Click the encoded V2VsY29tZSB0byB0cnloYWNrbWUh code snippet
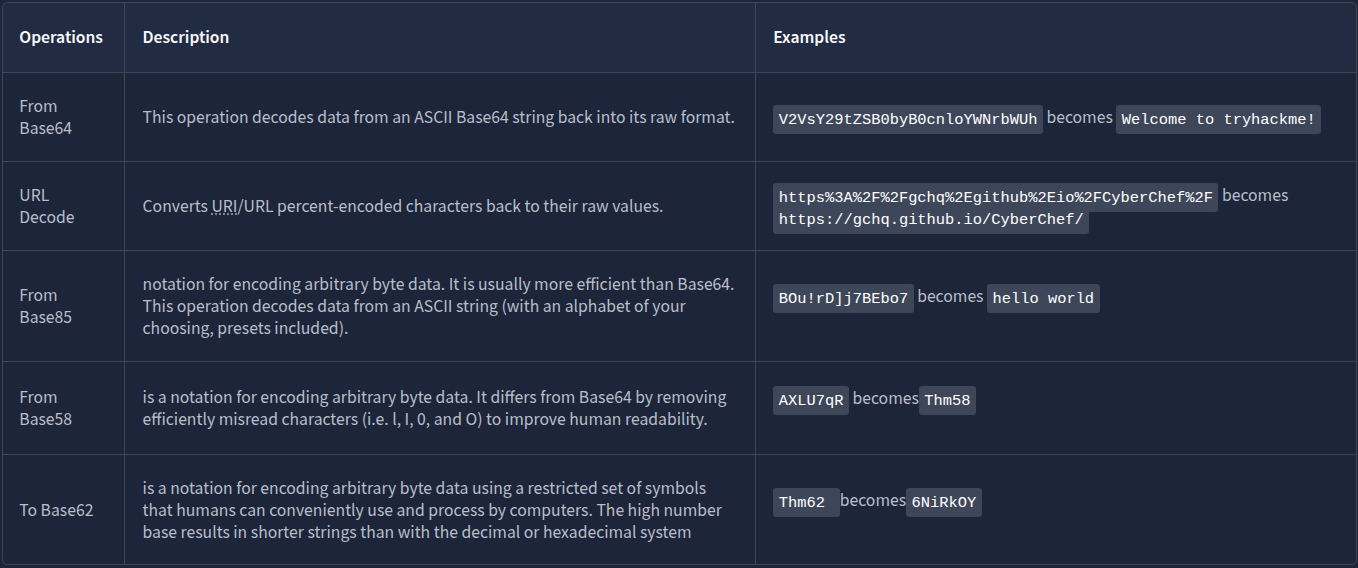Screen dimensions: 1358x568 [x=908, y=119]
